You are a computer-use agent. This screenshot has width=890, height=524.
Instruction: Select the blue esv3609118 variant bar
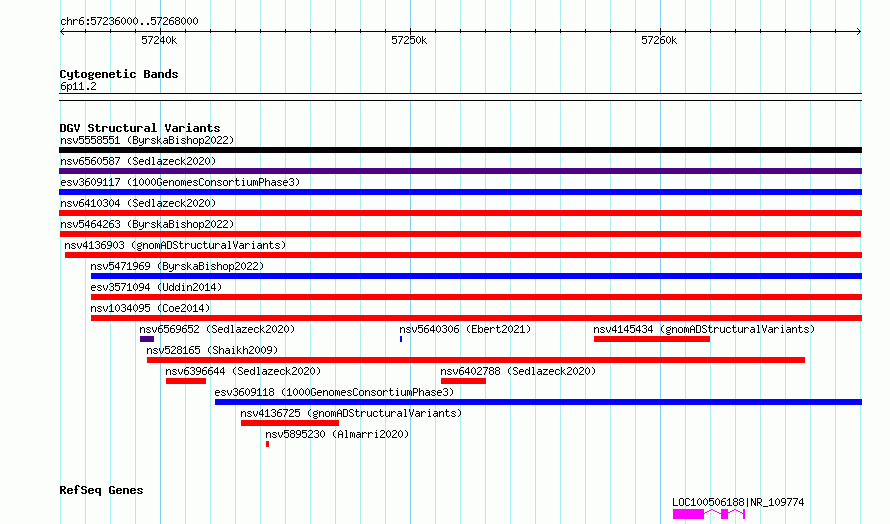[x=538, y=402]
